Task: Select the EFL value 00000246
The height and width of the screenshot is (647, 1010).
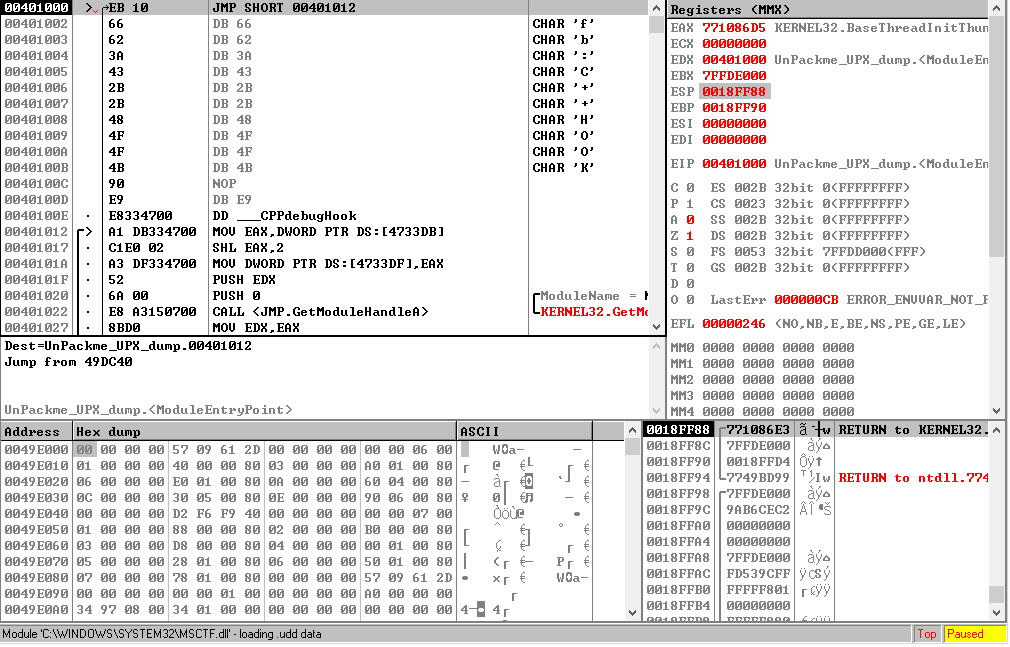Action: click(734, 324)
